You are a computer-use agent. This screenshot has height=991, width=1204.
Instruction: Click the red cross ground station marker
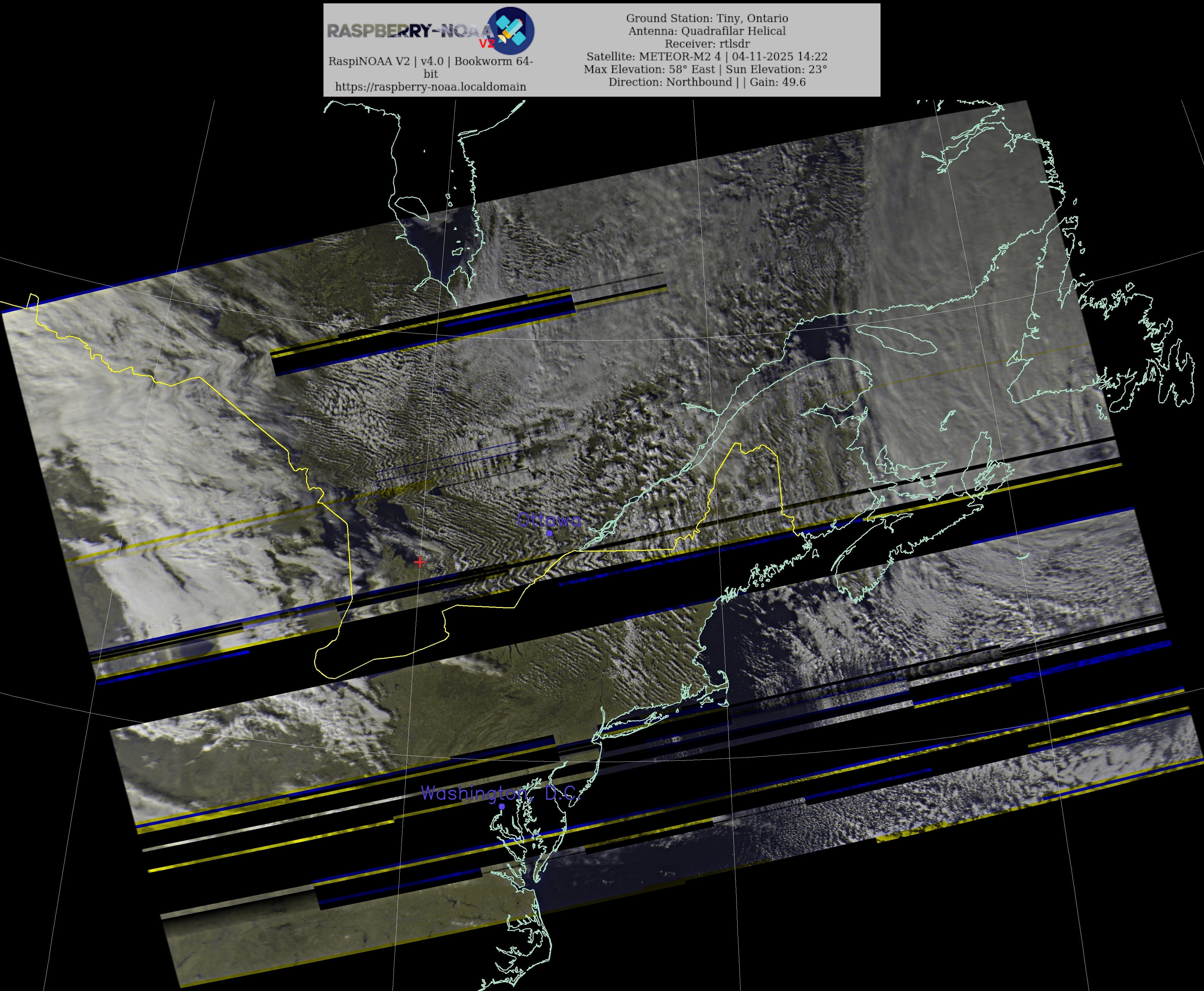[x=420, y=562]
